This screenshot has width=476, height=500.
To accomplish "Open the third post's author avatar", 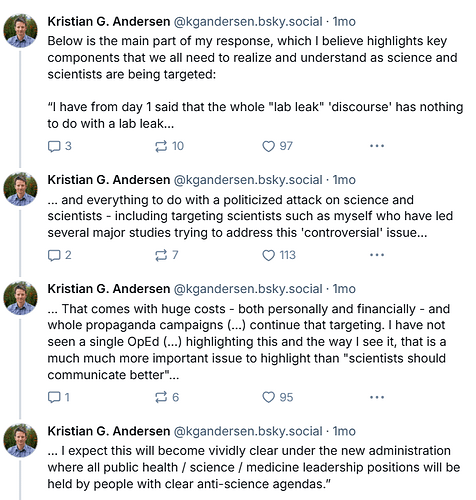I will (x=20, y=298).
